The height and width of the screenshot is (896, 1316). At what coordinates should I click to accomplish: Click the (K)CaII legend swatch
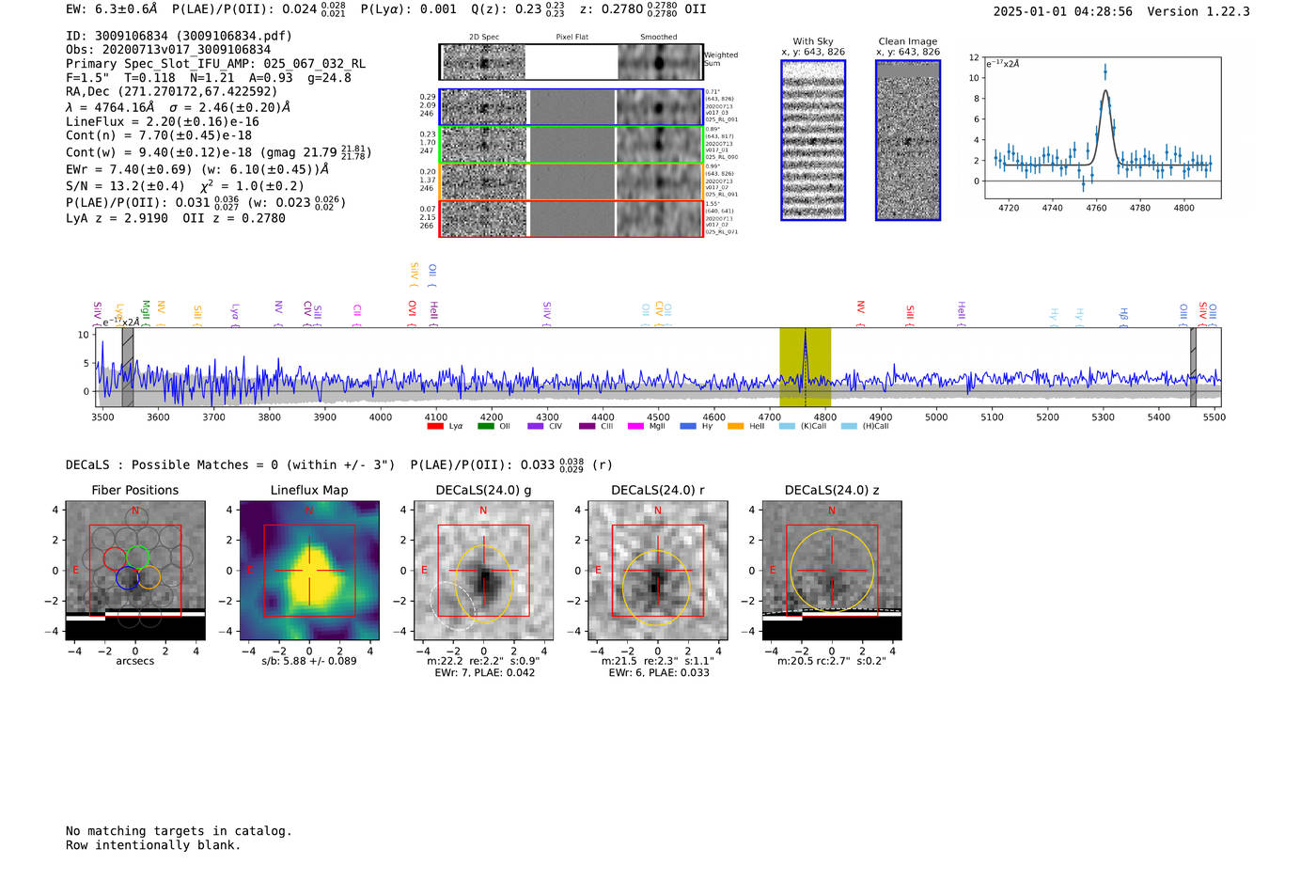(x=788, y=426)
